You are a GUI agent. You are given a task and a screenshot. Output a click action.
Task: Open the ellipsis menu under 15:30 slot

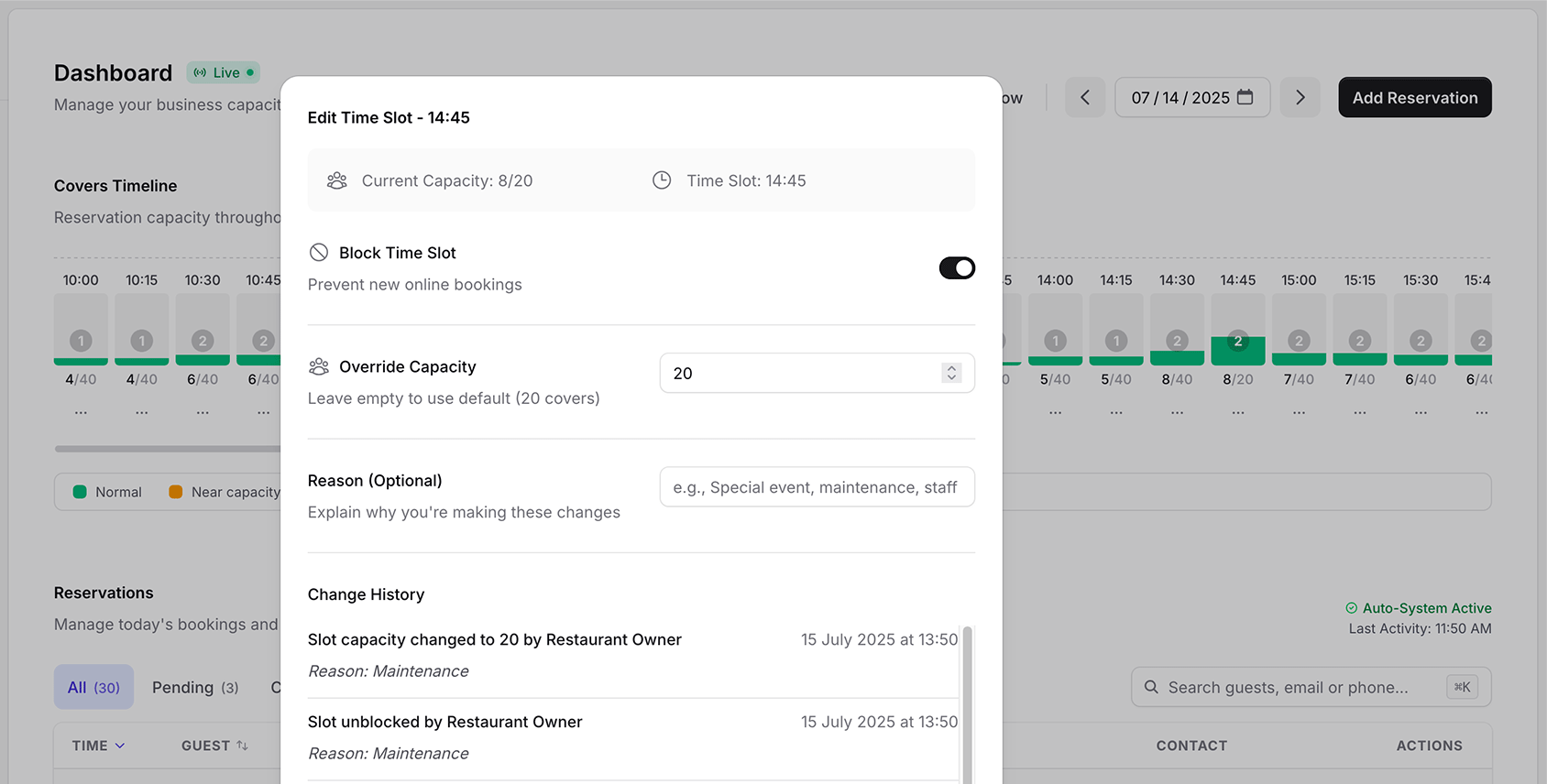(1421, 413)
